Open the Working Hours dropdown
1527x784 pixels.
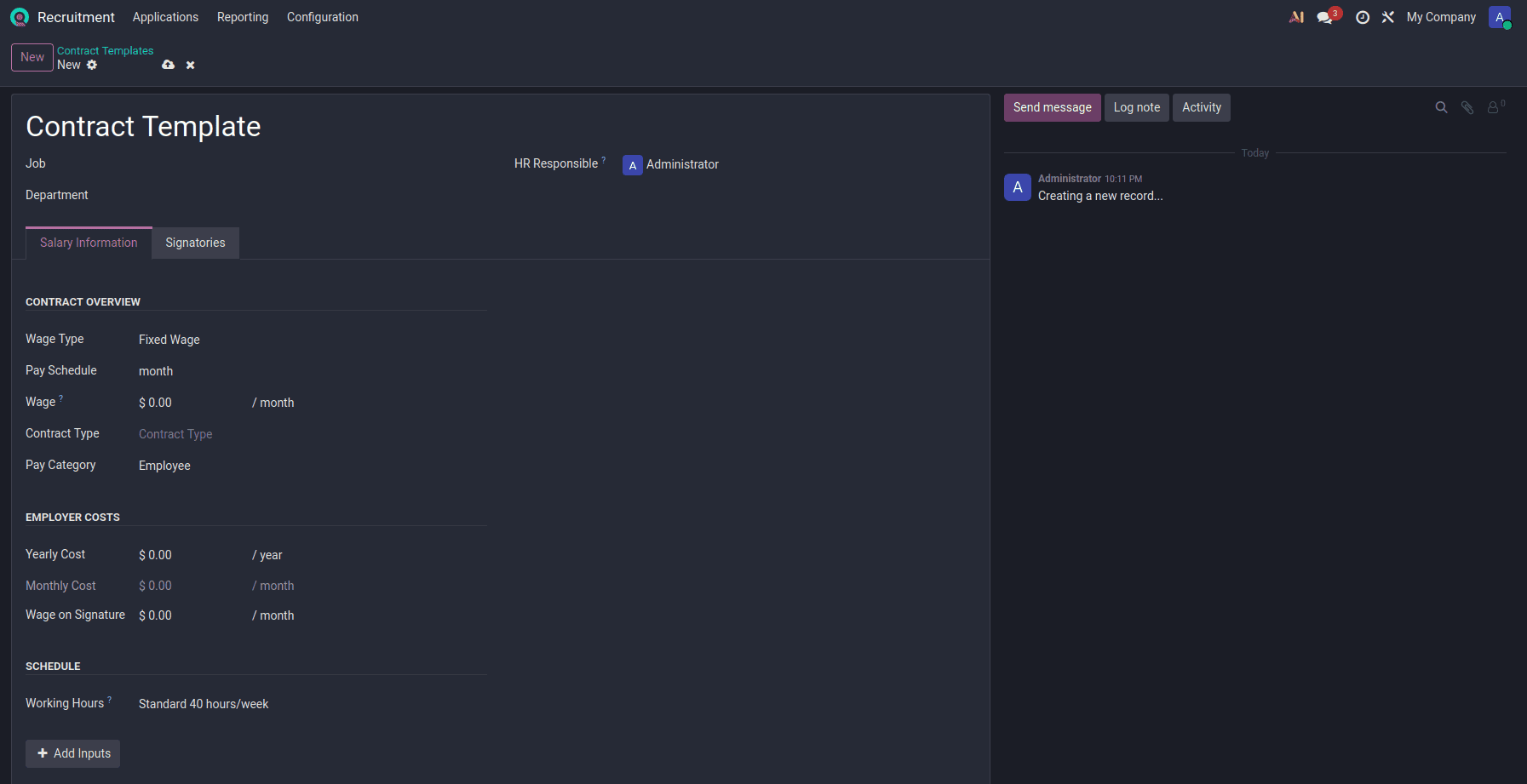tap(312, 704)
